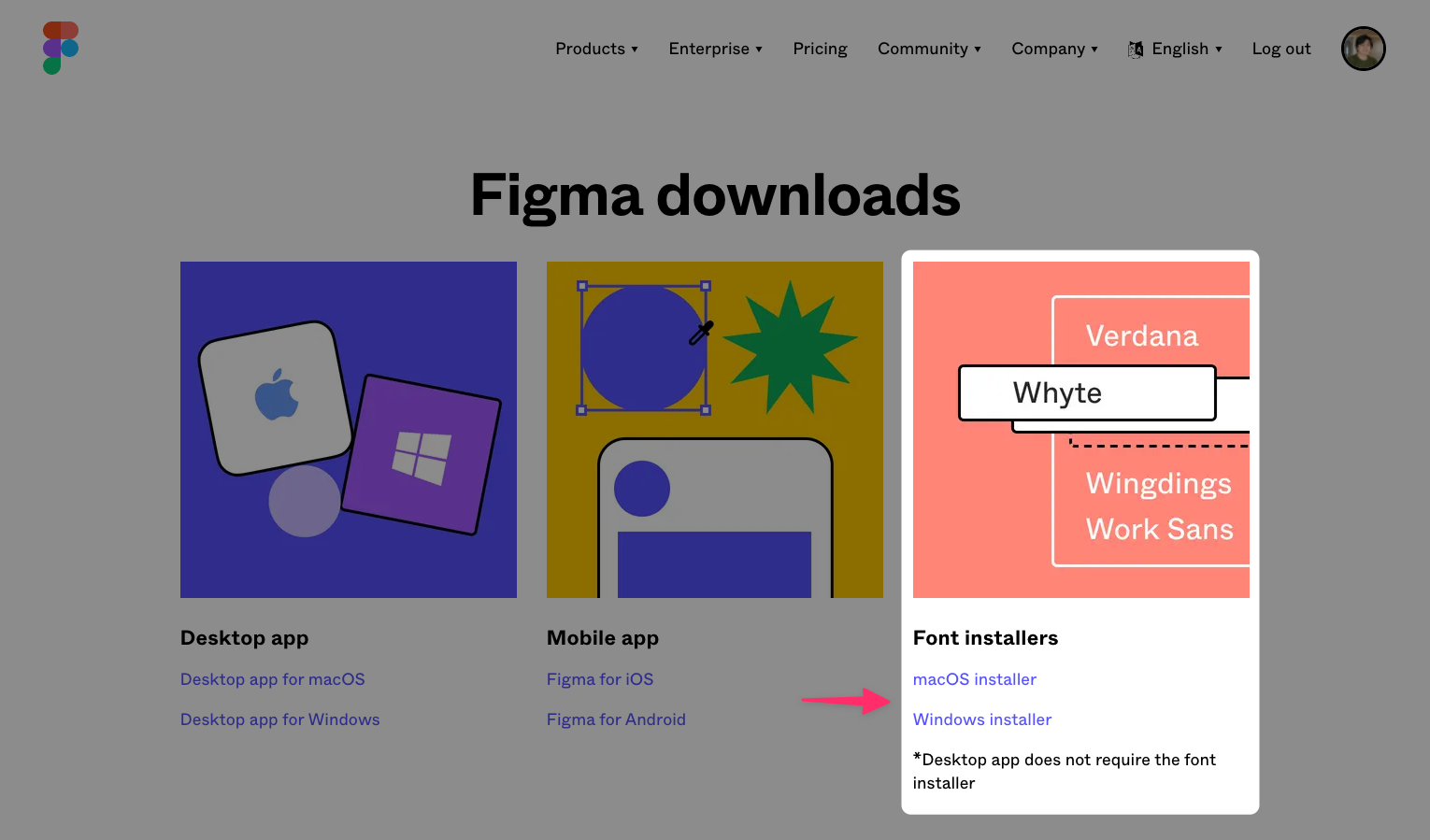Change language via English dropdown

[1186, 49]
